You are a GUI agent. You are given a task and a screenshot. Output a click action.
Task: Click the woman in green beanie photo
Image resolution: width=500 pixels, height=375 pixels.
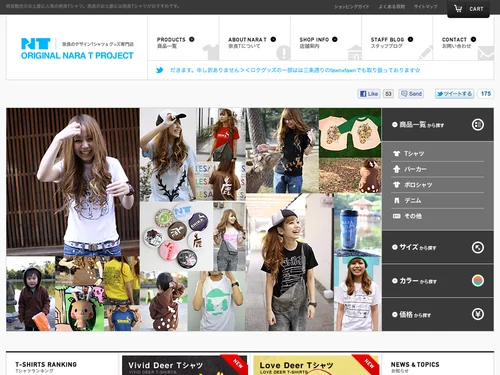(357, 294)
